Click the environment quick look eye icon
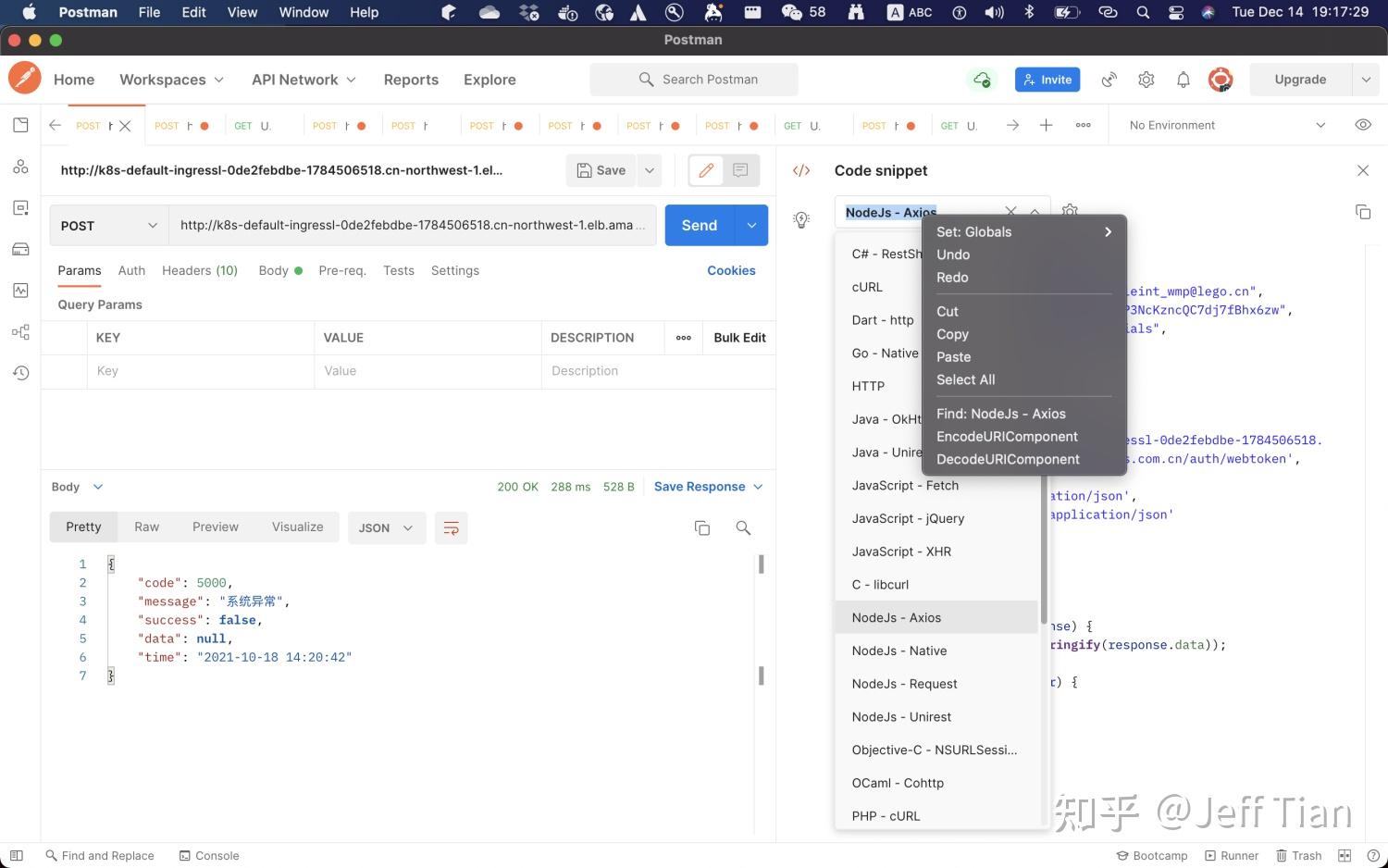The image size is (1388, 868). [1363, 125]
